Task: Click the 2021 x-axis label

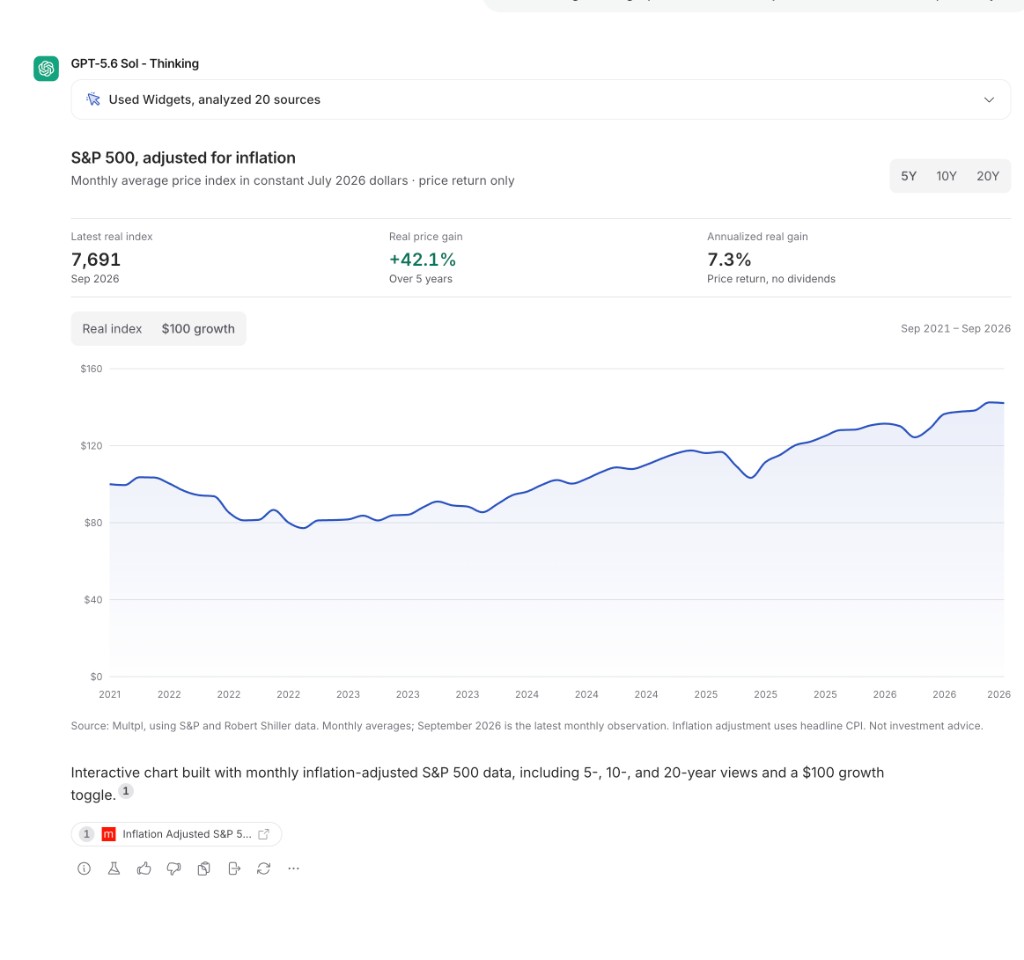Action: 110,694
